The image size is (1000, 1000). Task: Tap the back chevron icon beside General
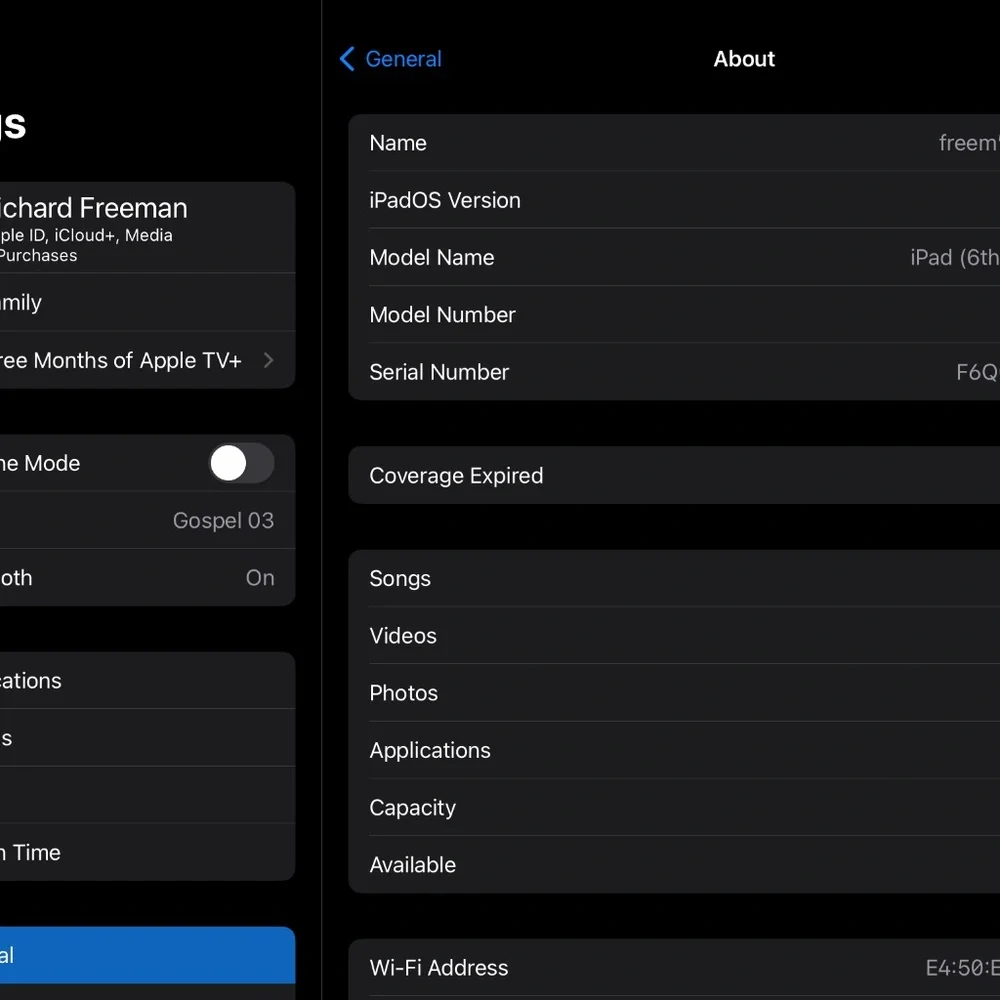point(347,59)
